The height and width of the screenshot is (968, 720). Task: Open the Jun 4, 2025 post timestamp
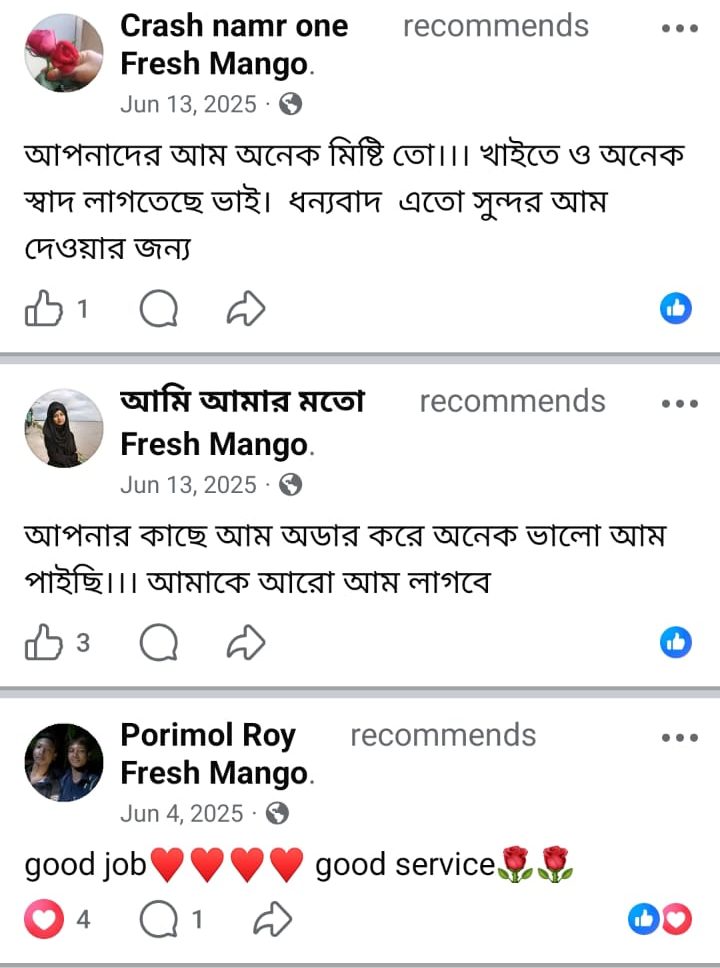[x=182, y=814]
